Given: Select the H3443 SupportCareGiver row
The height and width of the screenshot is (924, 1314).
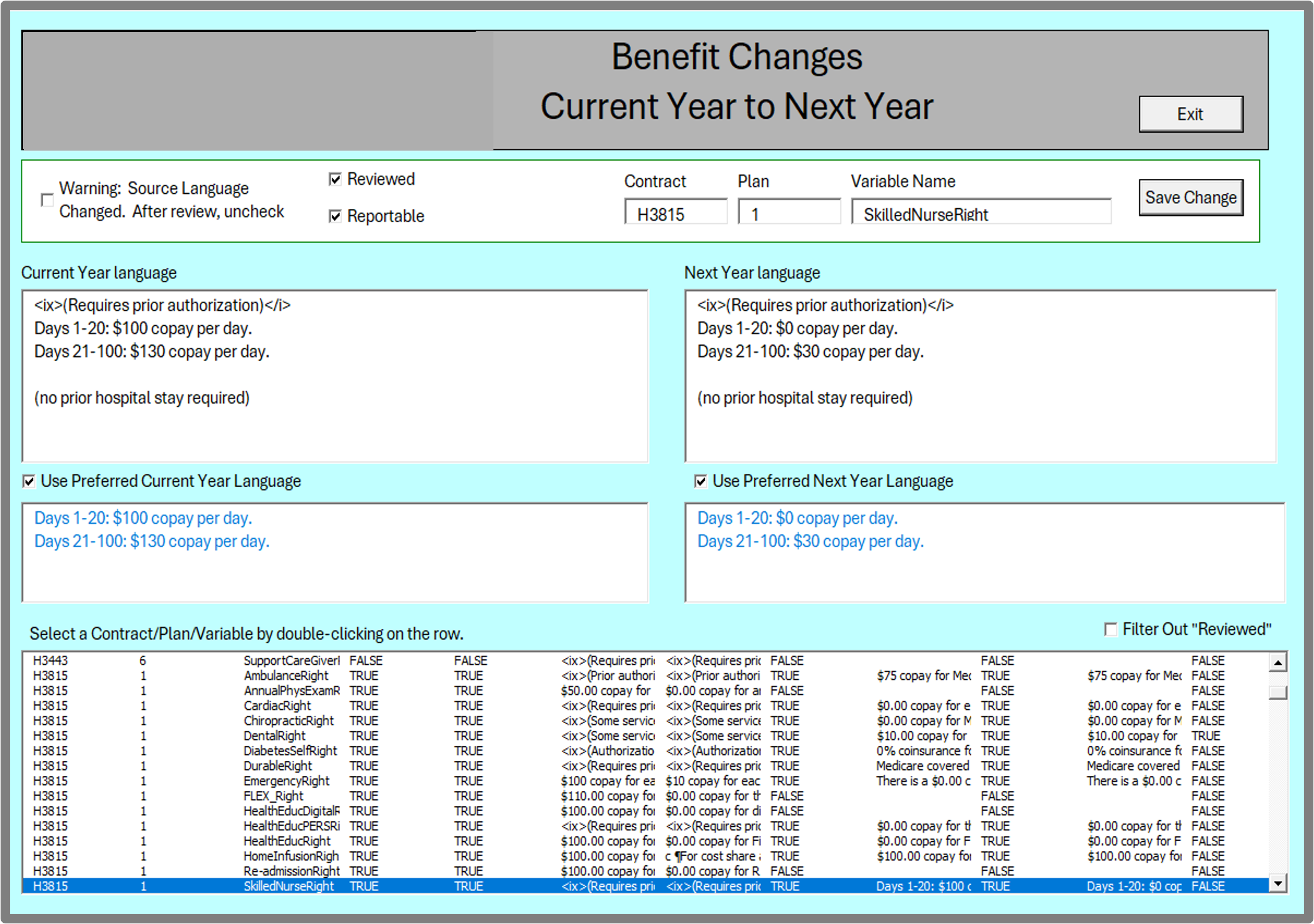Looking at the screenshot, I should click(x=645, y=661).
